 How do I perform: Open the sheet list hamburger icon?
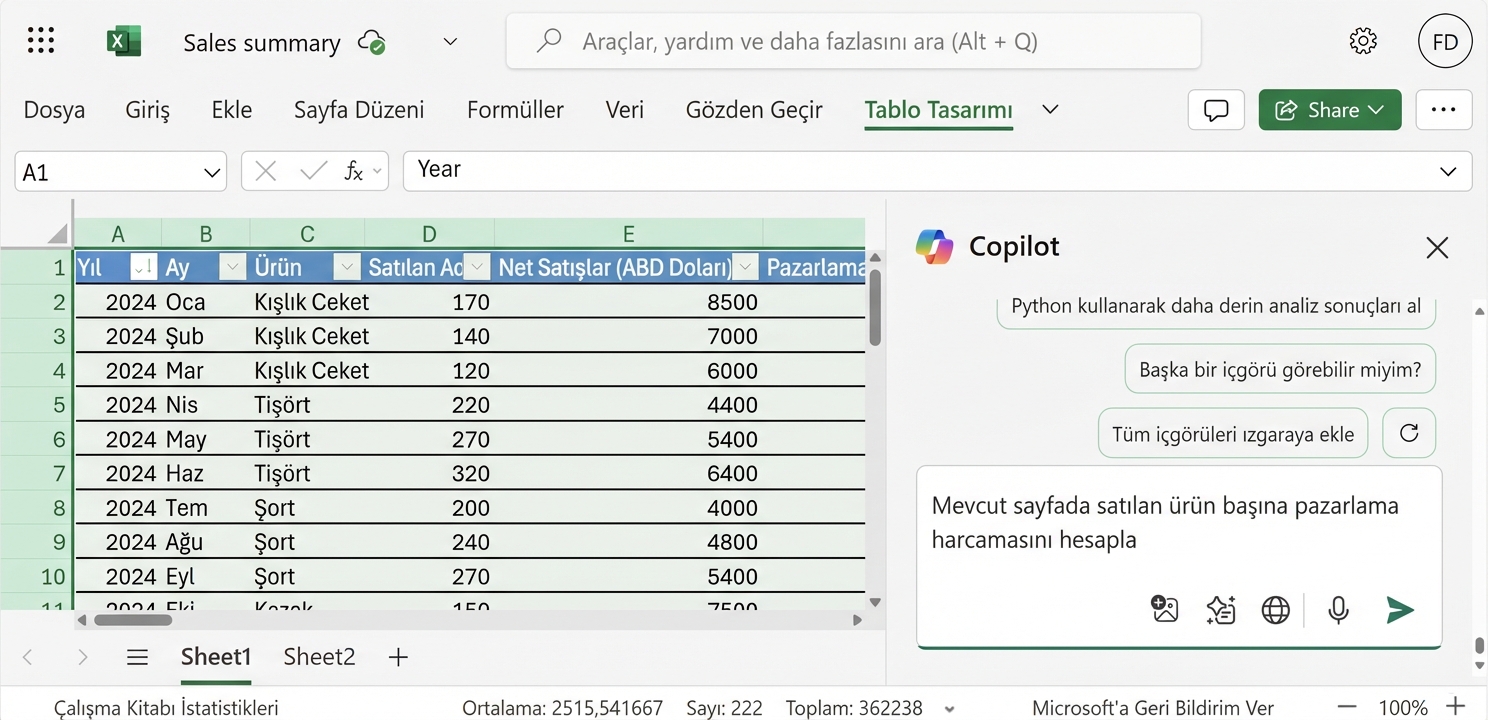137,657
